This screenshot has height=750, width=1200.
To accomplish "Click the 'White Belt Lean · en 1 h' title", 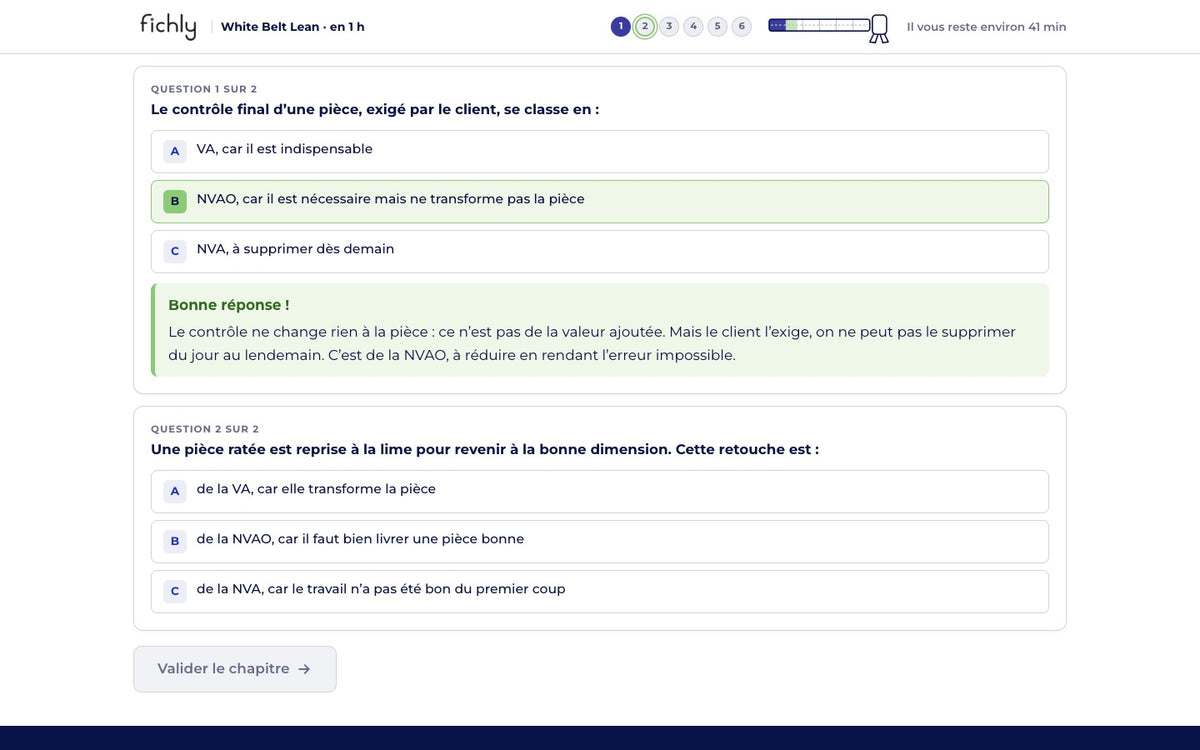I will point(293,27).
